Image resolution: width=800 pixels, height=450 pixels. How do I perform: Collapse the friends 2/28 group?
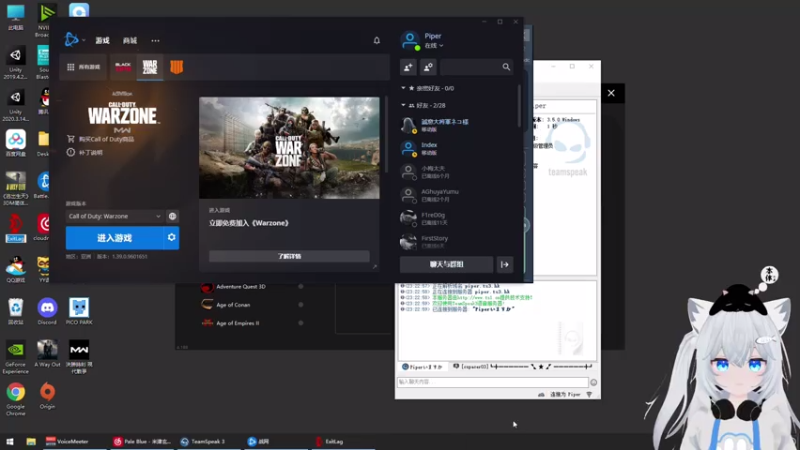[x=403, y=105]
